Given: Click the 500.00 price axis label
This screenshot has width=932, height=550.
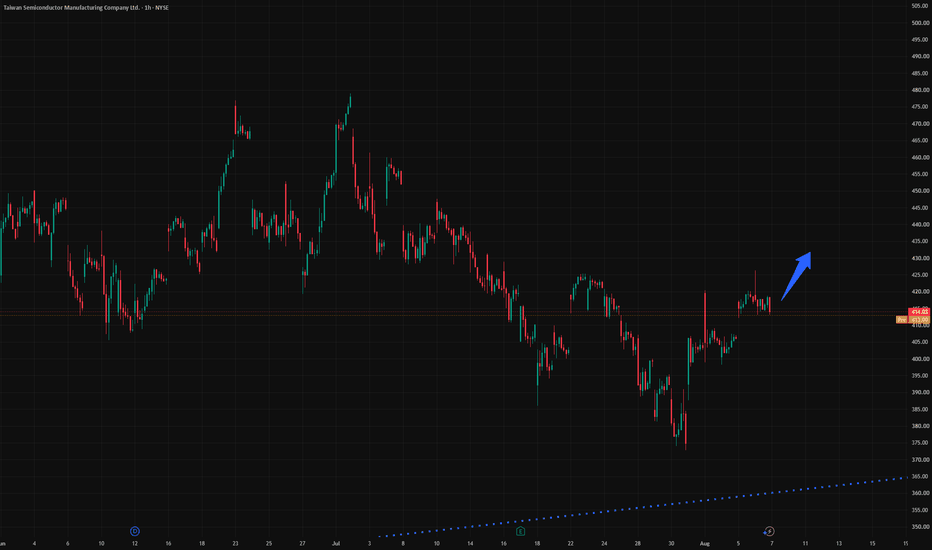Looking at the screenshot, I should pos(920,23).
